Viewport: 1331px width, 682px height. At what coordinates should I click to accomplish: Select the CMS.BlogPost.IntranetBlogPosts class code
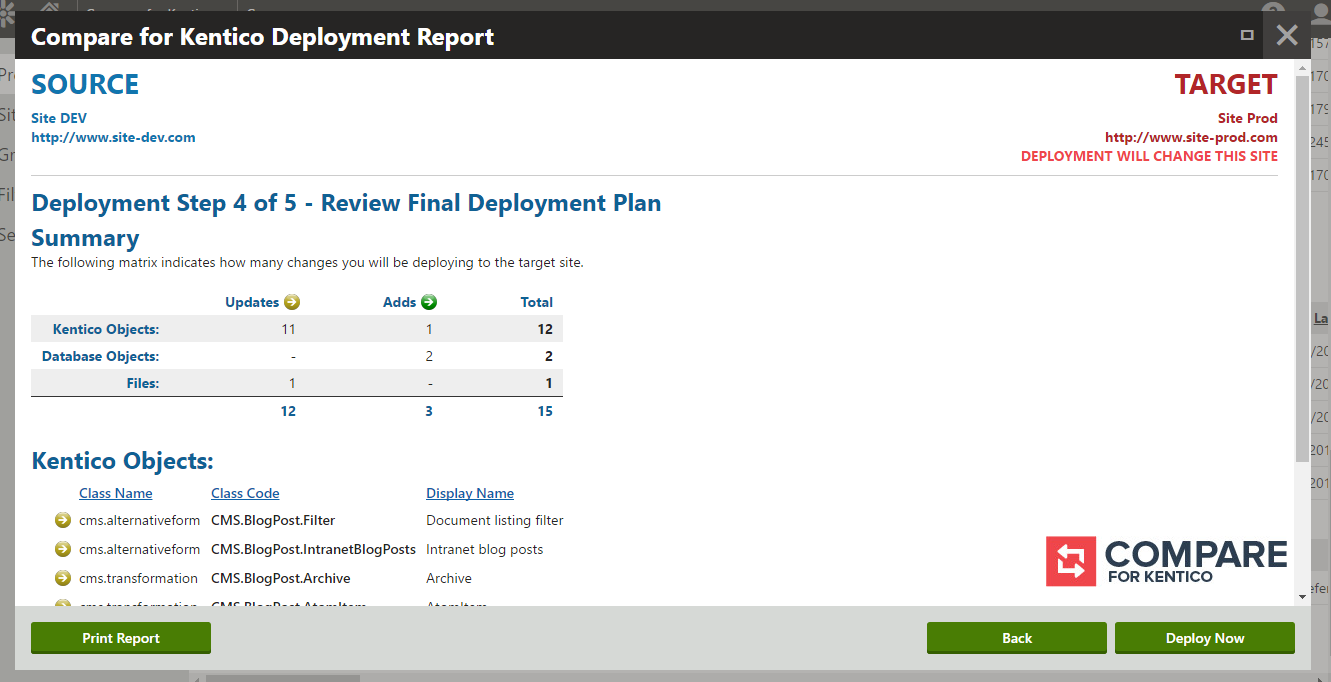(x=313, y=549)
